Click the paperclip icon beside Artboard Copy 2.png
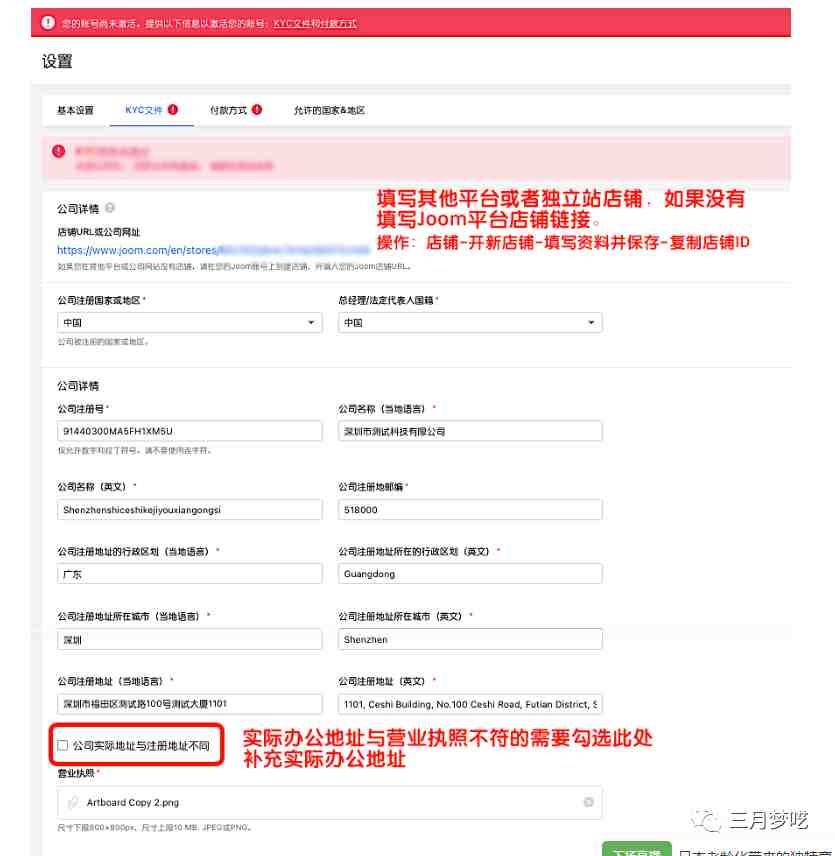The width and height of the screenshot is (835, 856). (x=72, y=802)
